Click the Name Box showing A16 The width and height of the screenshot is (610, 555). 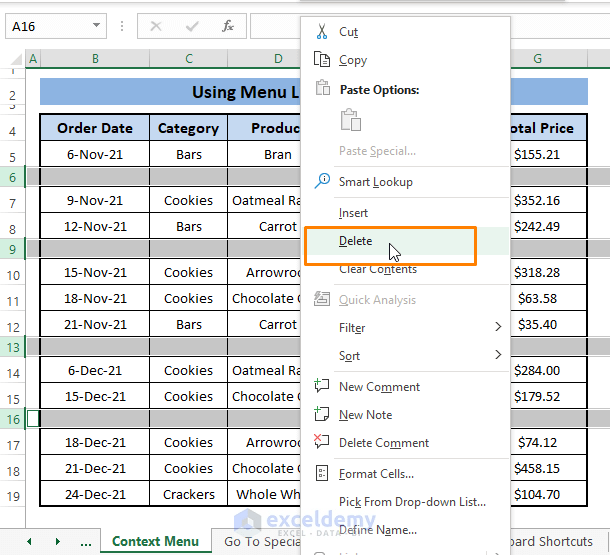coord(56,26)
